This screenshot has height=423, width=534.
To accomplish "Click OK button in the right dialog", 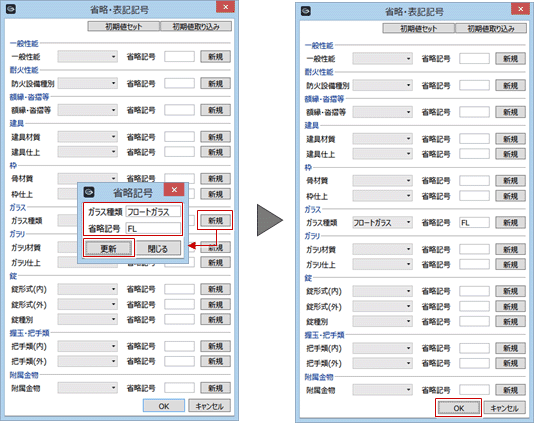I will (x=459, y=408).
